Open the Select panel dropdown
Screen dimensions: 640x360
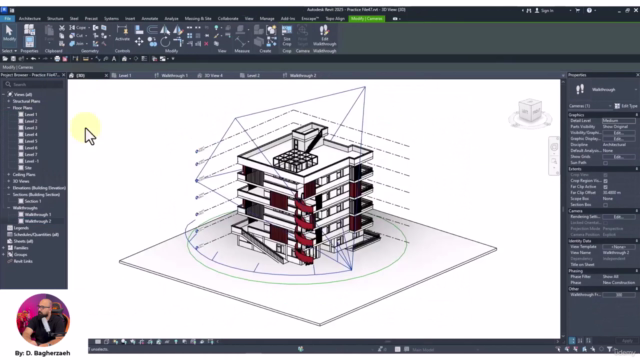[x=9, y=51]
